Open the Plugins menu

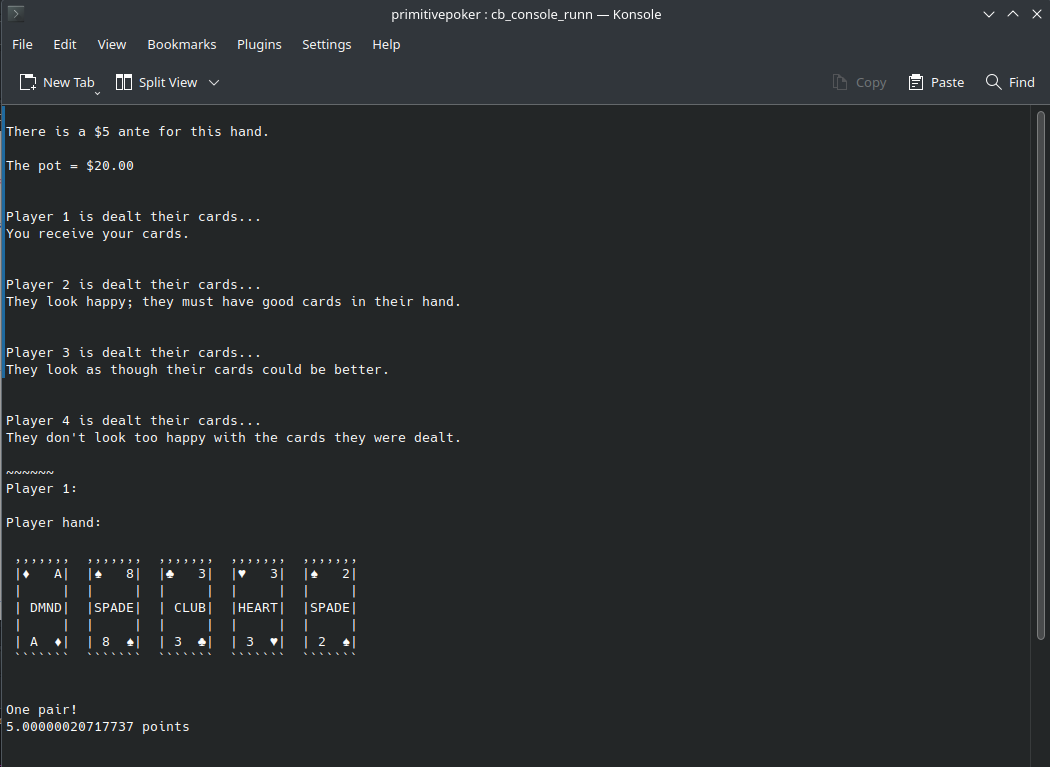coord(259,44)
